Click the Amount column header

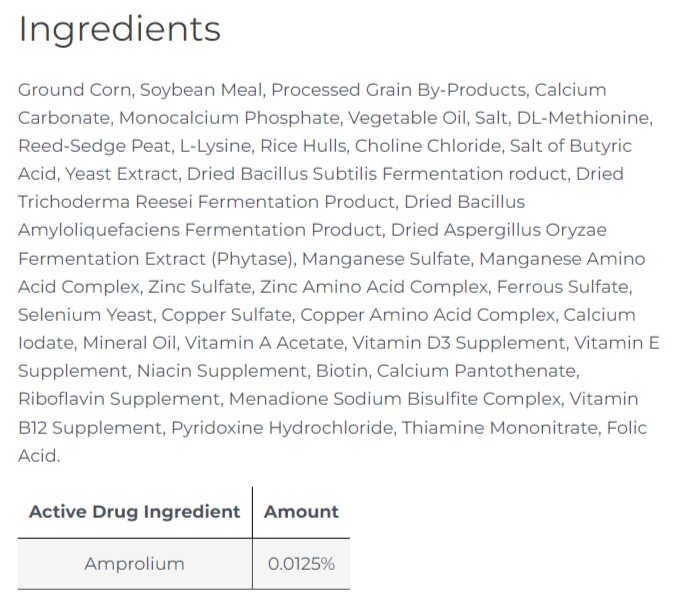301,512
